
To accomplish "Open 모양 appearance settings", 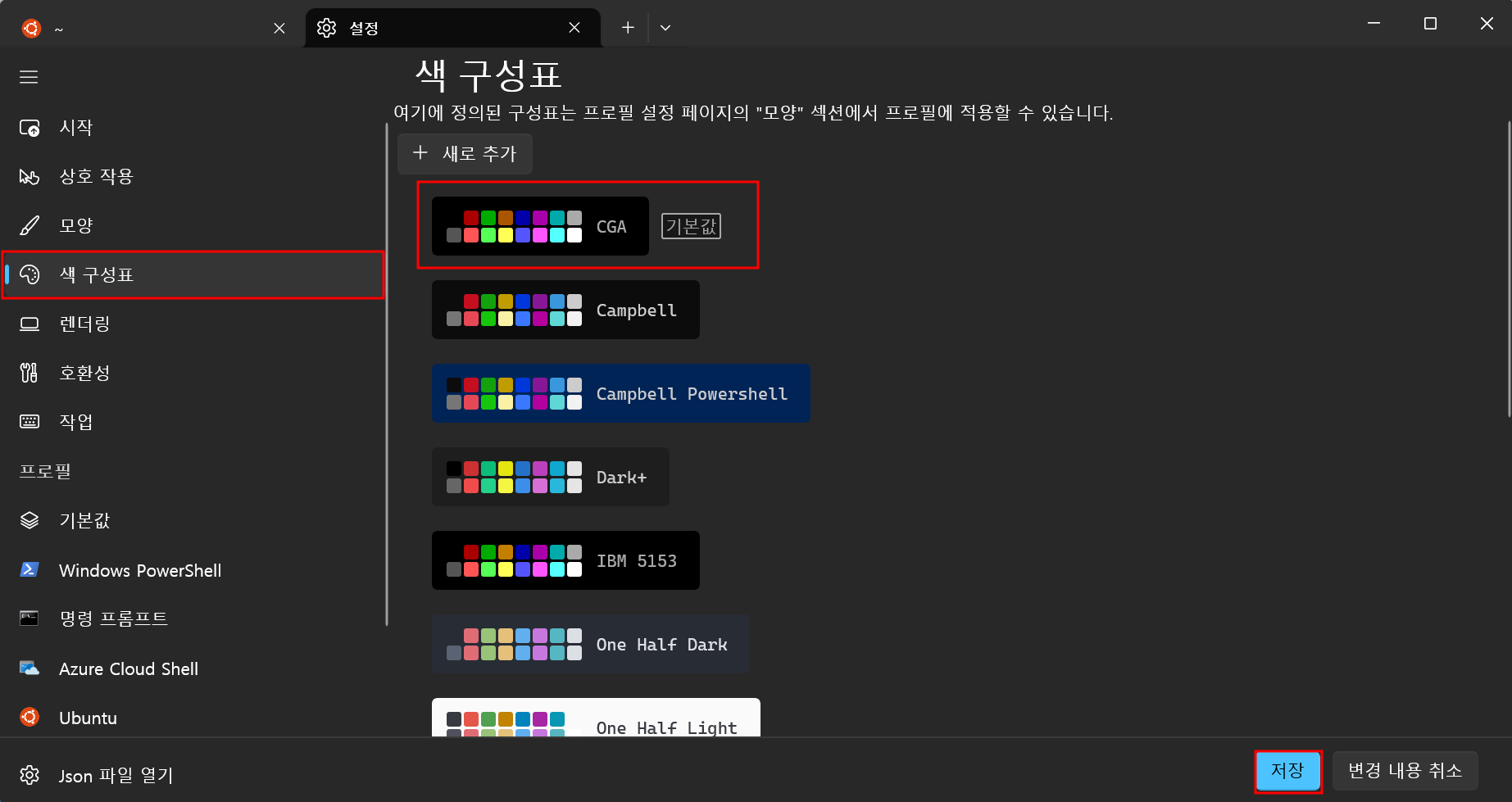I will (193, 225).
